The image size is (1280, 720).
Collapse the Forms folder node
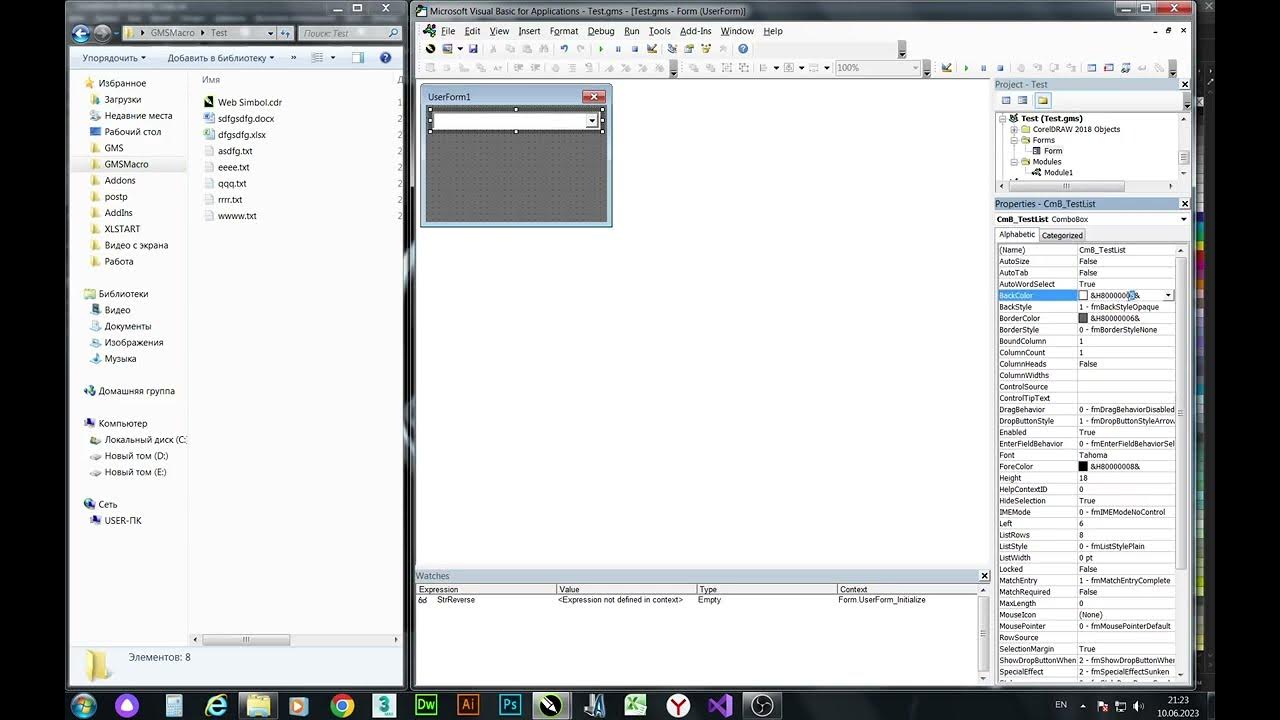(1013, 140)
